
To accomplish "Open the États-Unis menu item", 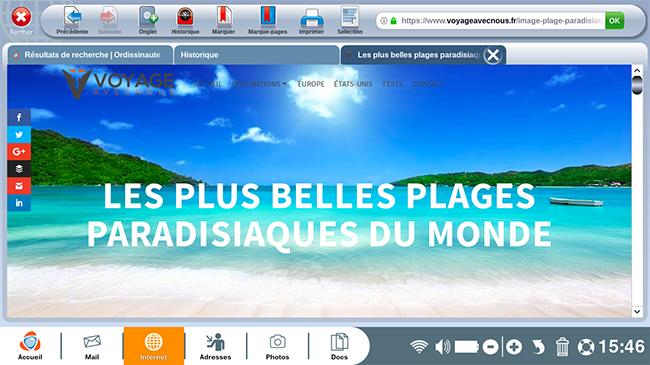I will (353, 84).
